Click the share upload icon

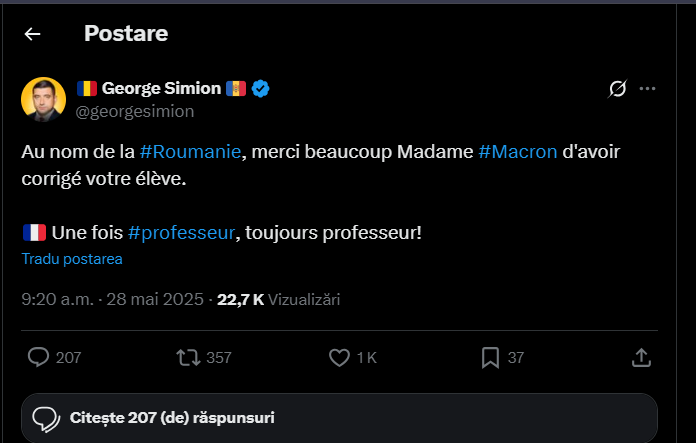coord(642,357)
